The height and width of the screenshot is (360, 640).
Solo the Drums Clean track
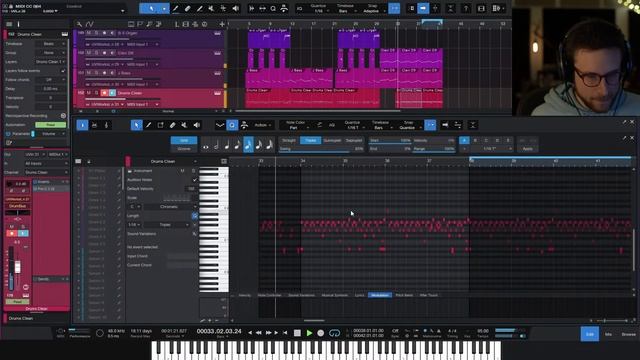(96, 93)
